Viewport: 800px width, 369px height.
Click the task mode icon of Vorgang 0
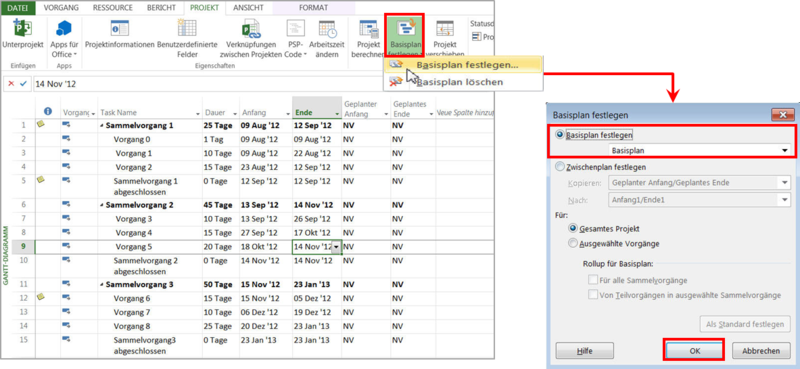point(66,138)
